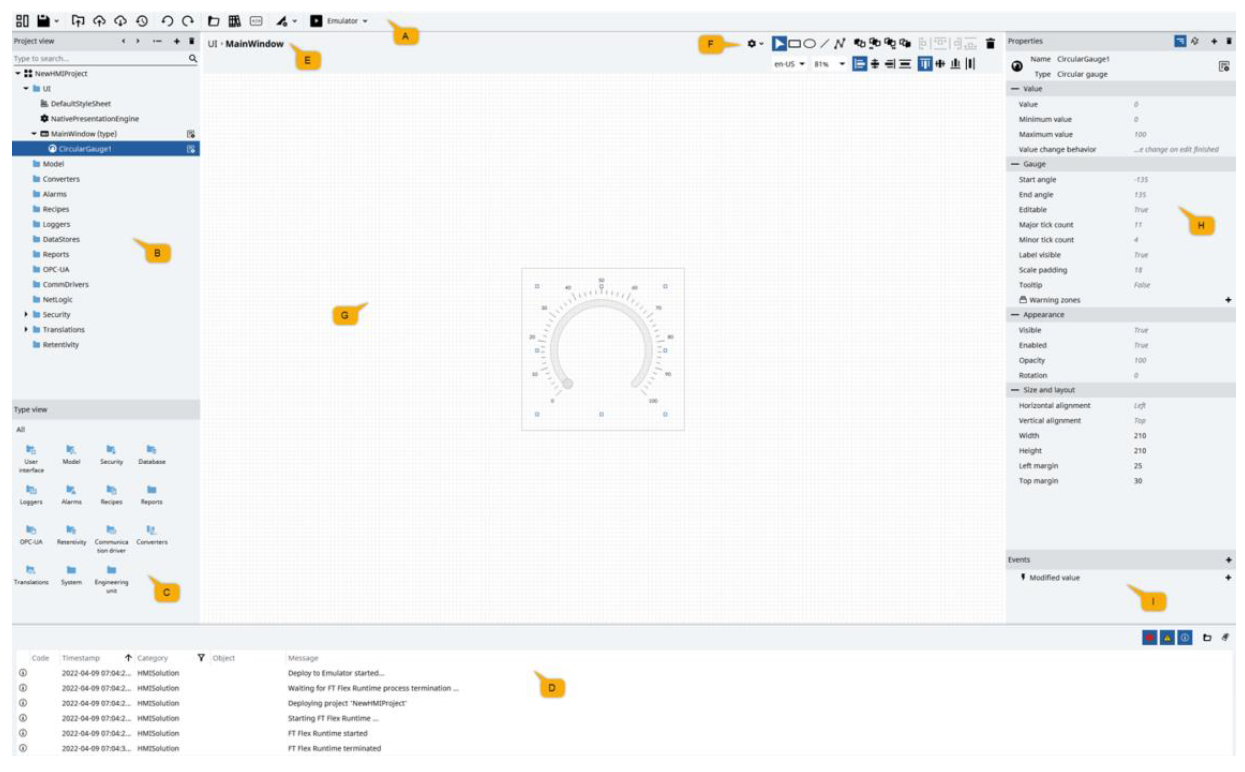1245x772 pixels.
Task: Select the Ellipse drawing tool
Action: (811, 43)
